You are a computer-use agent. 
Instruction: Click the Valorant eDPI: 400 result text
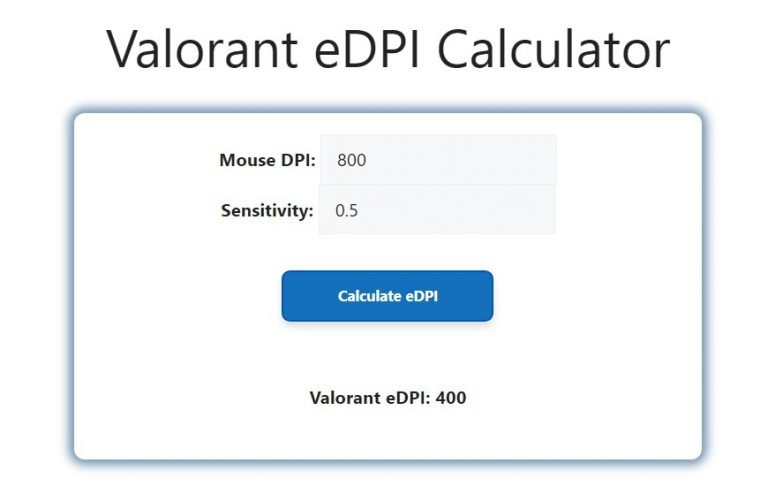pyautogui.click(x=387, y=398)
